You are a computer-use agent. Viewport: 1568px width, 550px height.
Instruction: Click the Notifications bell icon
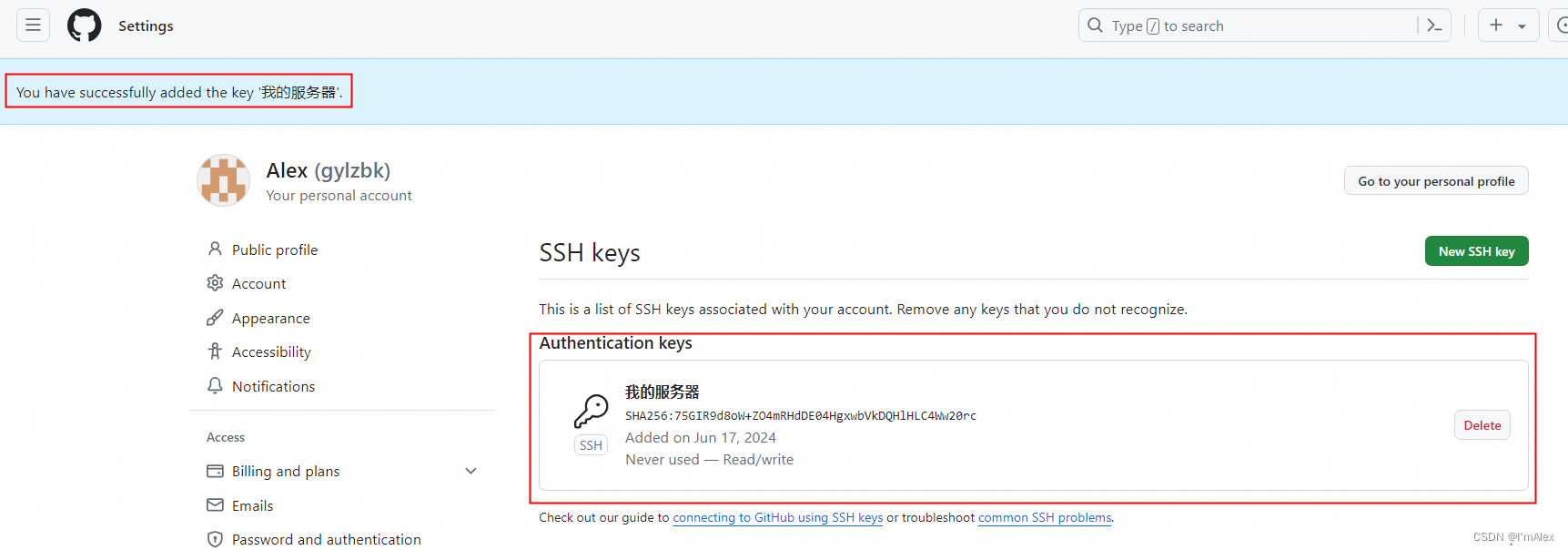click(215, 386)
